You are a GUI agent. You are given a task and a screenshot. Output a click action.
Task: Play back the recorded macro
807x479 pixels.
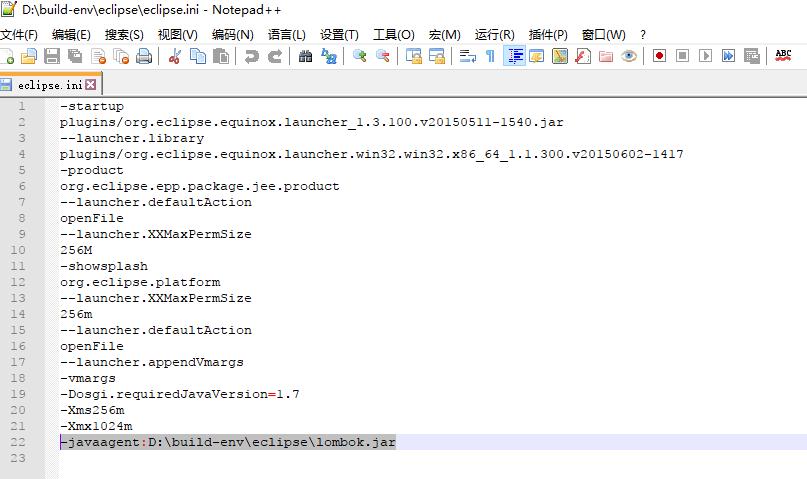(x=706, y=56)
